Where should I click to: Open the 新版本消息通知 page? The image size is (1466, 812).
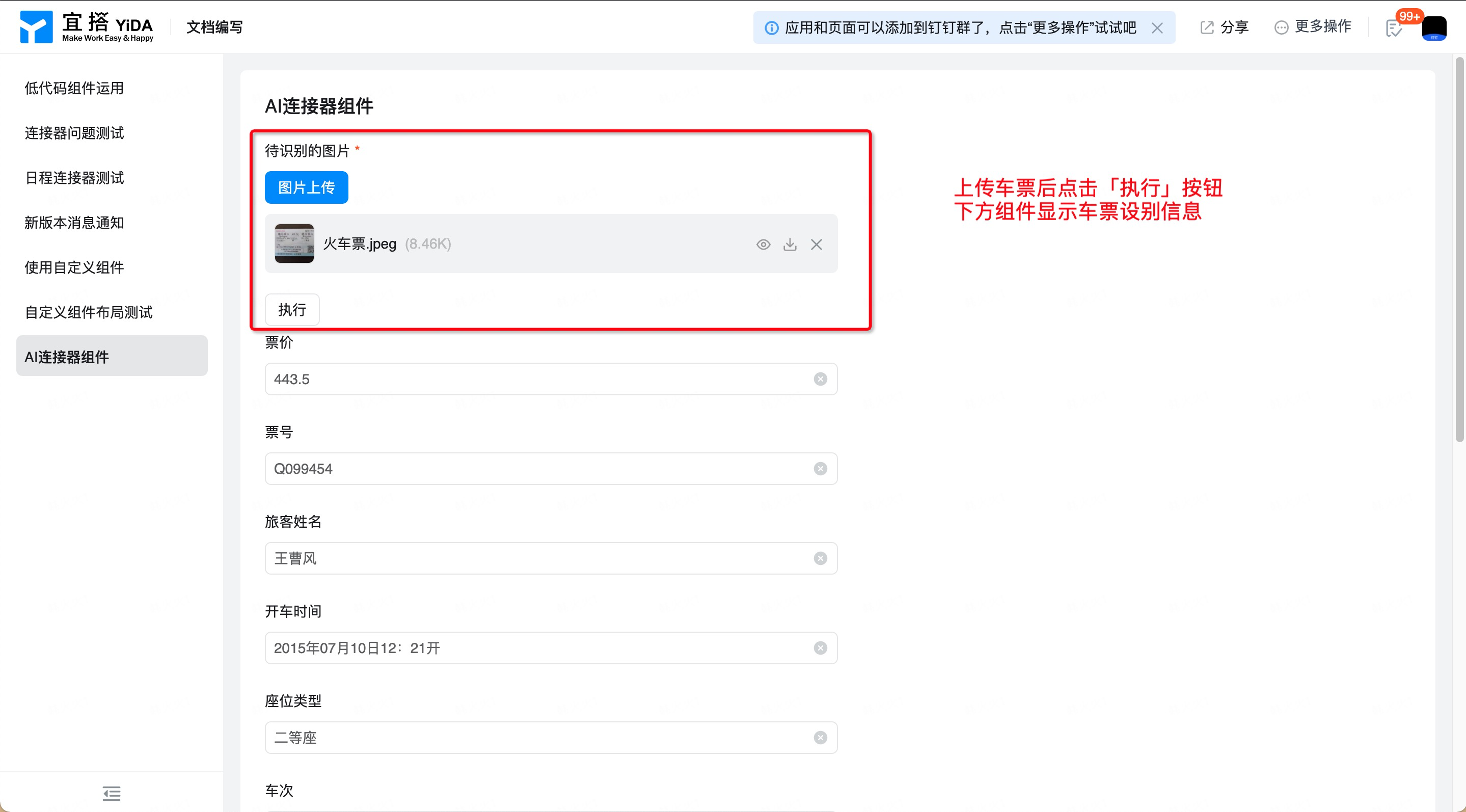[x=112, y=223]
